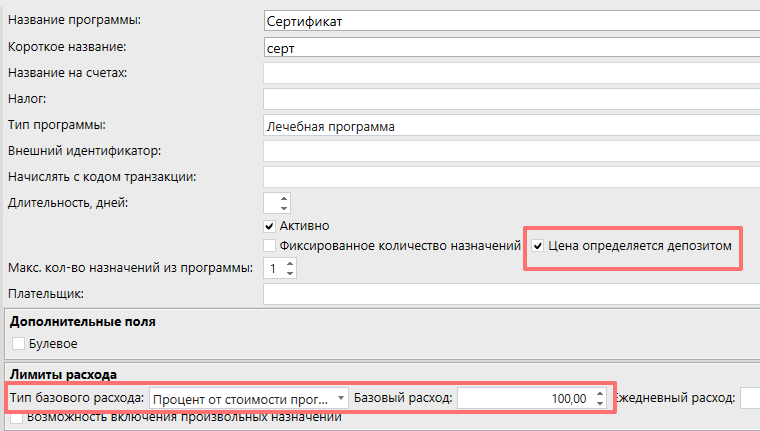
Task: Click the Ежедневный расход input field
Action: click(750, 398)
